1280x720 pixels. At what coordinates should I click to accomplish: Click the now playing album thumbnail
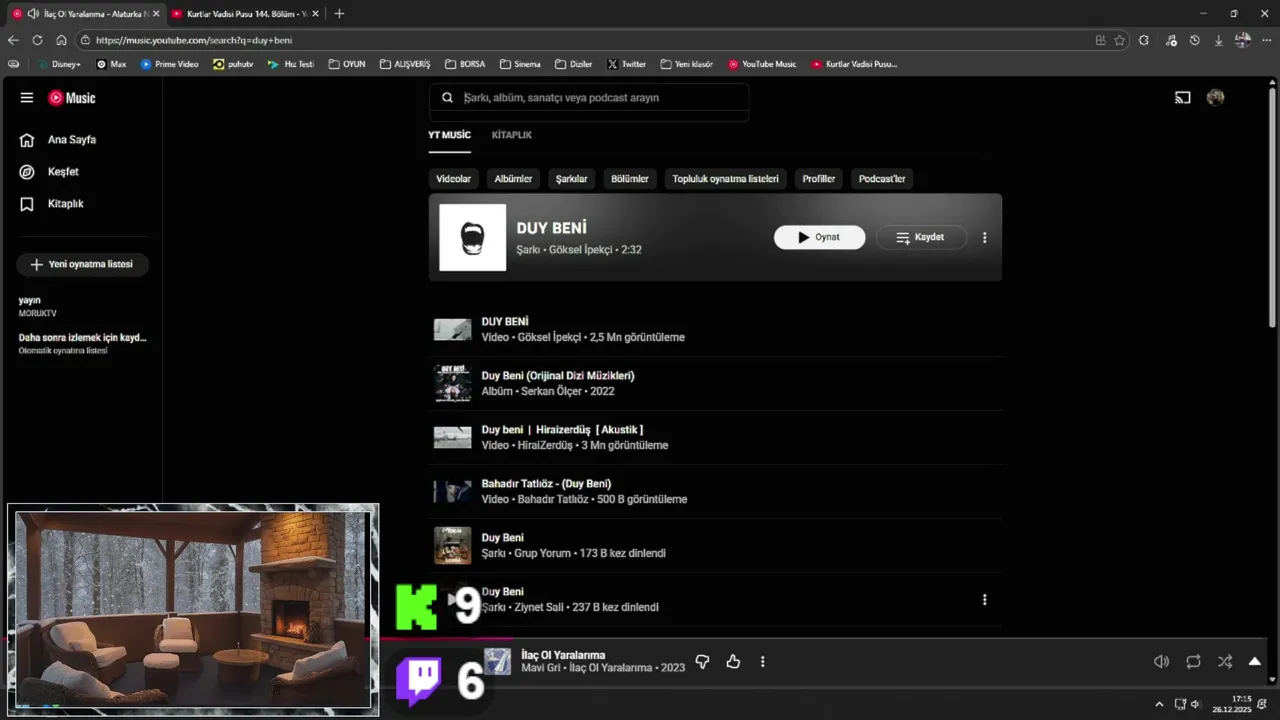pyautogui.click(x=498, y=662)
